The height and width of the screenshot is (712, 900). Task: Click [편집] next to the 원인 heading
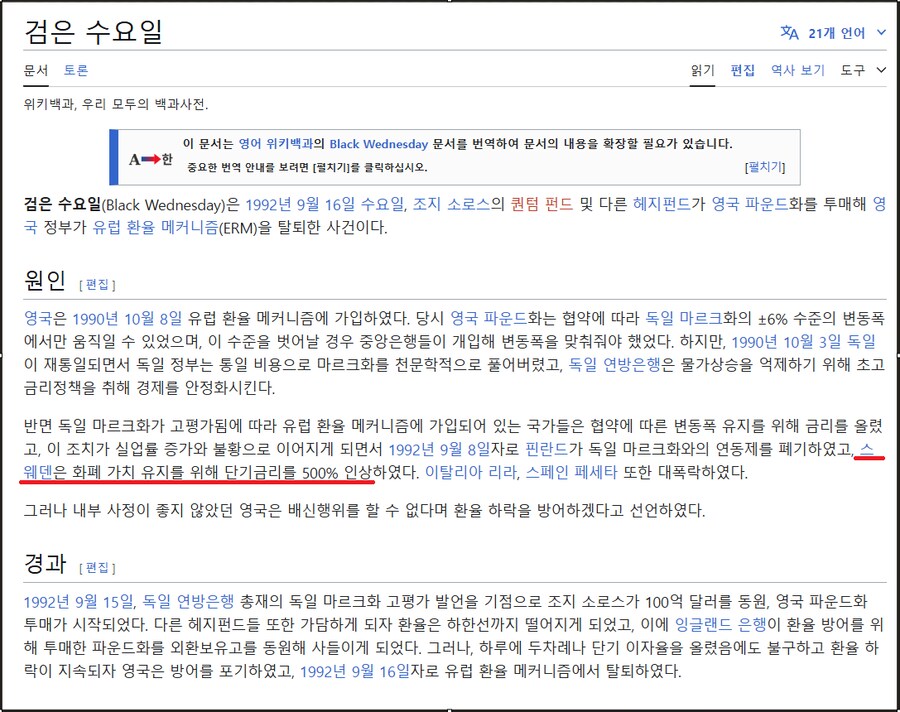96,284
